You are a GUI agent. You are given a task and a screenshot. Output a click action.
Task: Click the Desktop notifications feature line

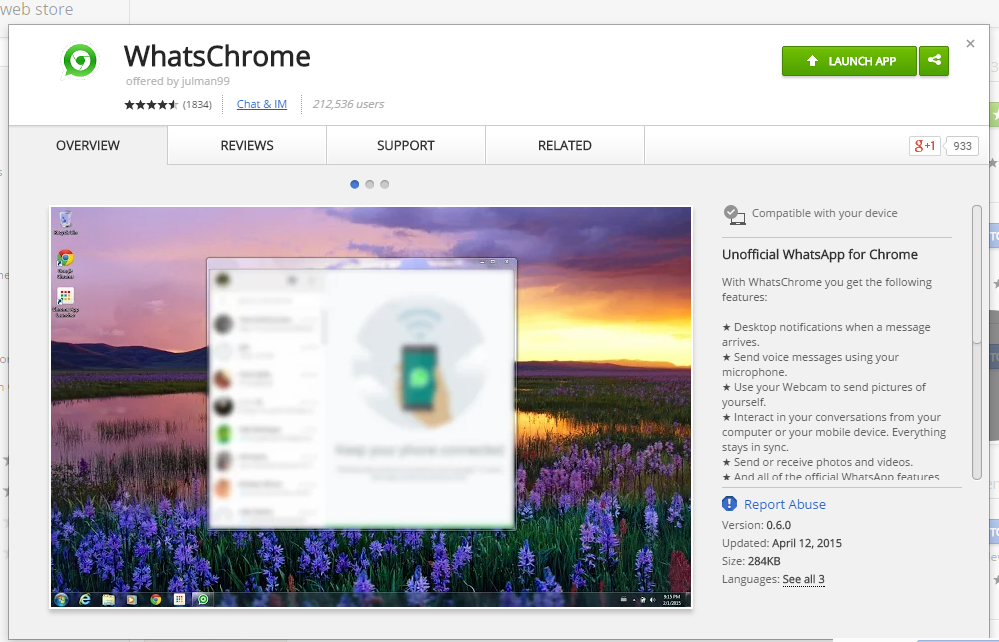[826, 334]
